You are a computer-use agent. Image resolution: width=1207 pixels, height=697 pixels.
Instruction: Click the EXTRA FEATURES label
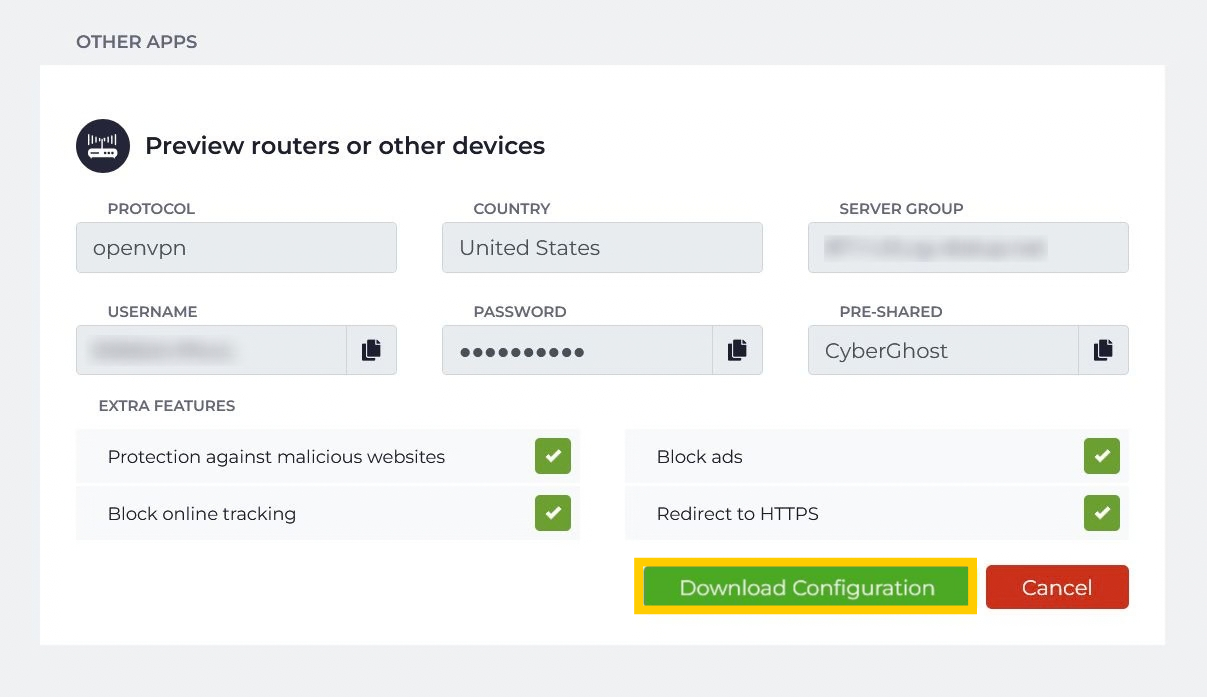[167, 406]
